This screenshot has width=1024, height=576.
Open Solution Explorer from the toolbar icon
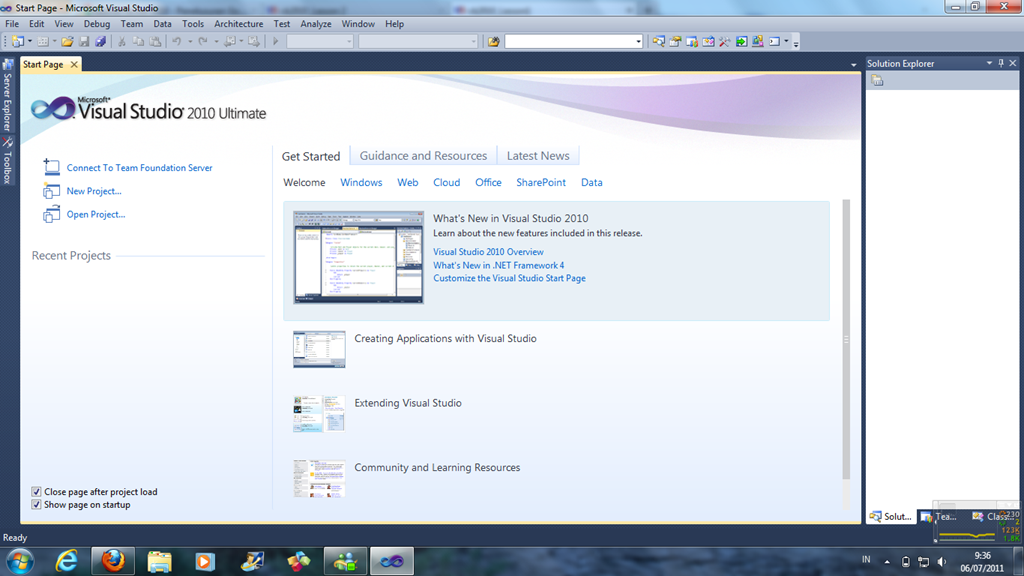658,42
